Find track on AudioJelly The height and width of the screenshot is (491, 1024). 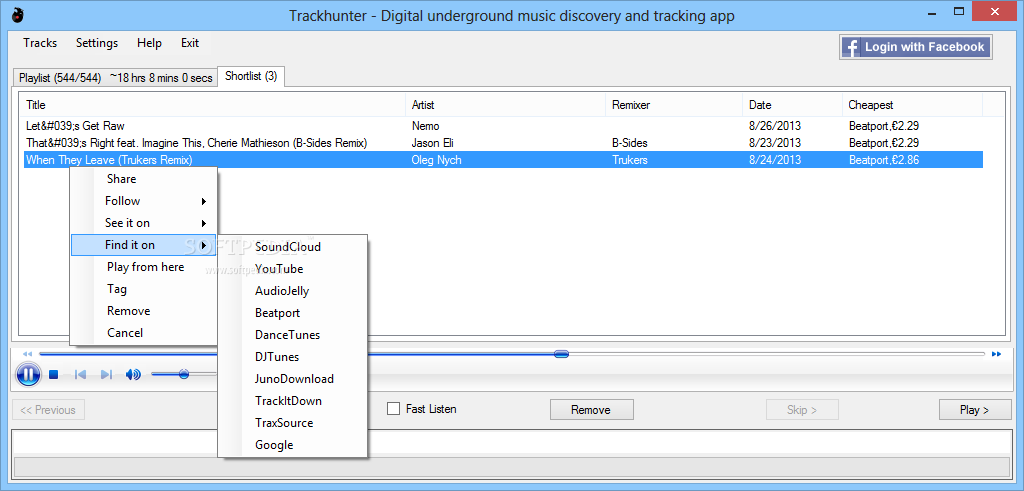293,291
